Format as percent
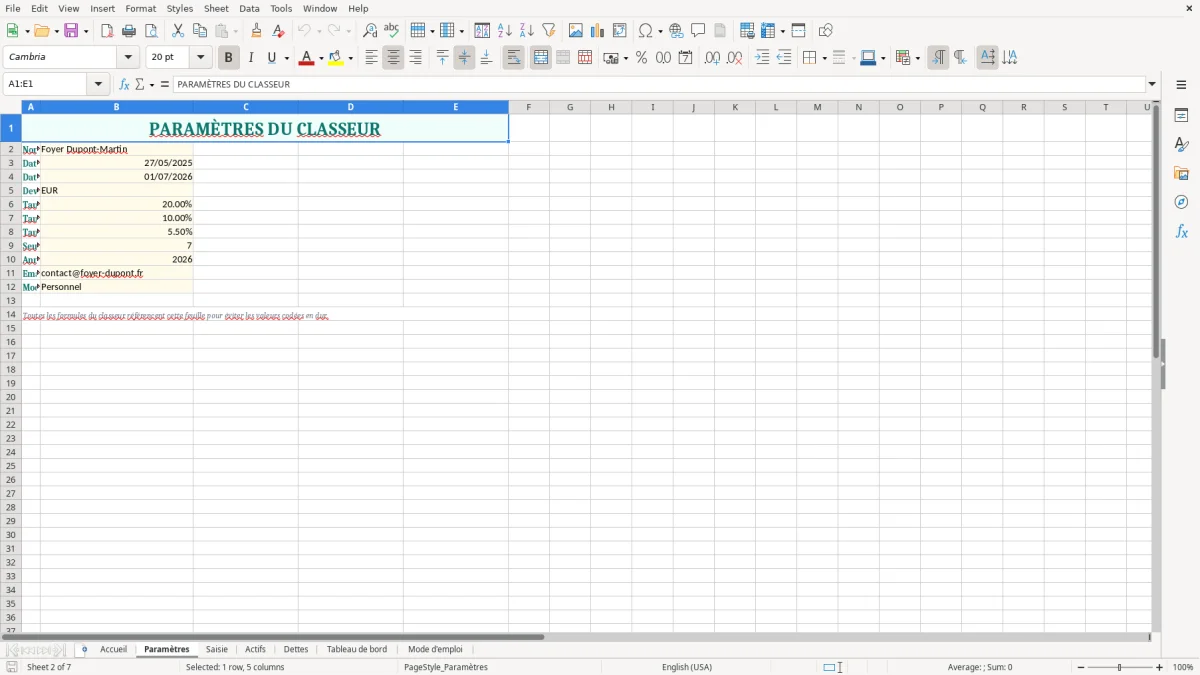Viewport: 1200px width, 675px height. [642, 58]
